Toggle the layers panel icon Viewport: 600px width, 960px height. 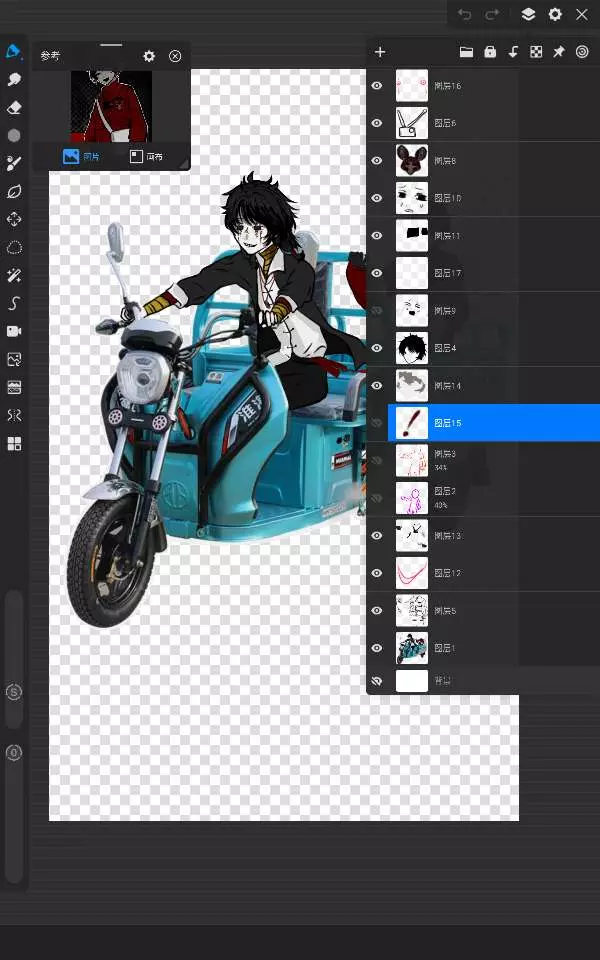click(x=528, y=14)
